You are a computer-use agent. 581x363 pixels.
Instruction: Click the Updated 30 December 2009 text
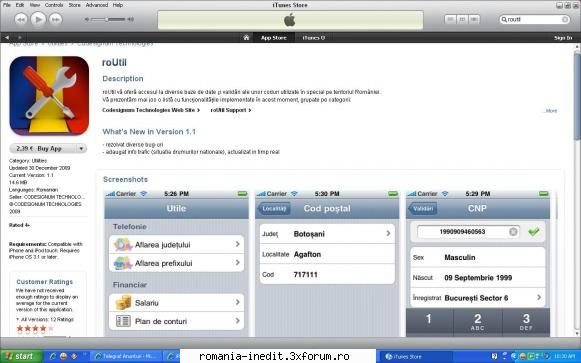(x=40, y=168)
